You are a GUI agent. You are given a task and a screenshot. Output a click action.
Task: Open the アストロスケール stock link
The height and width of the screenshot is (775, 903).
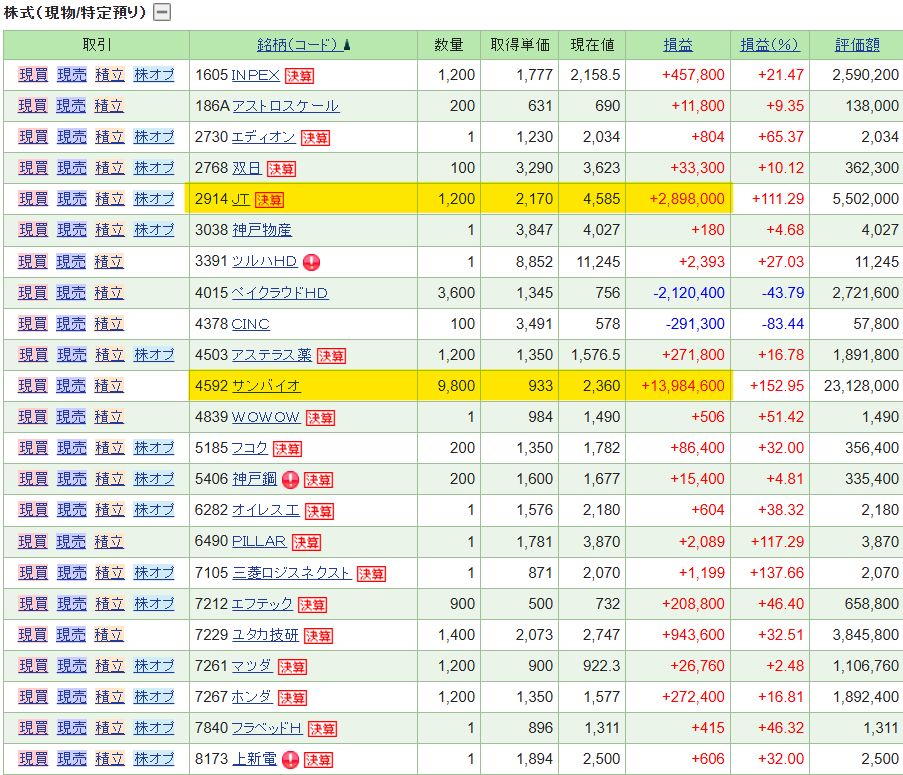286,107
